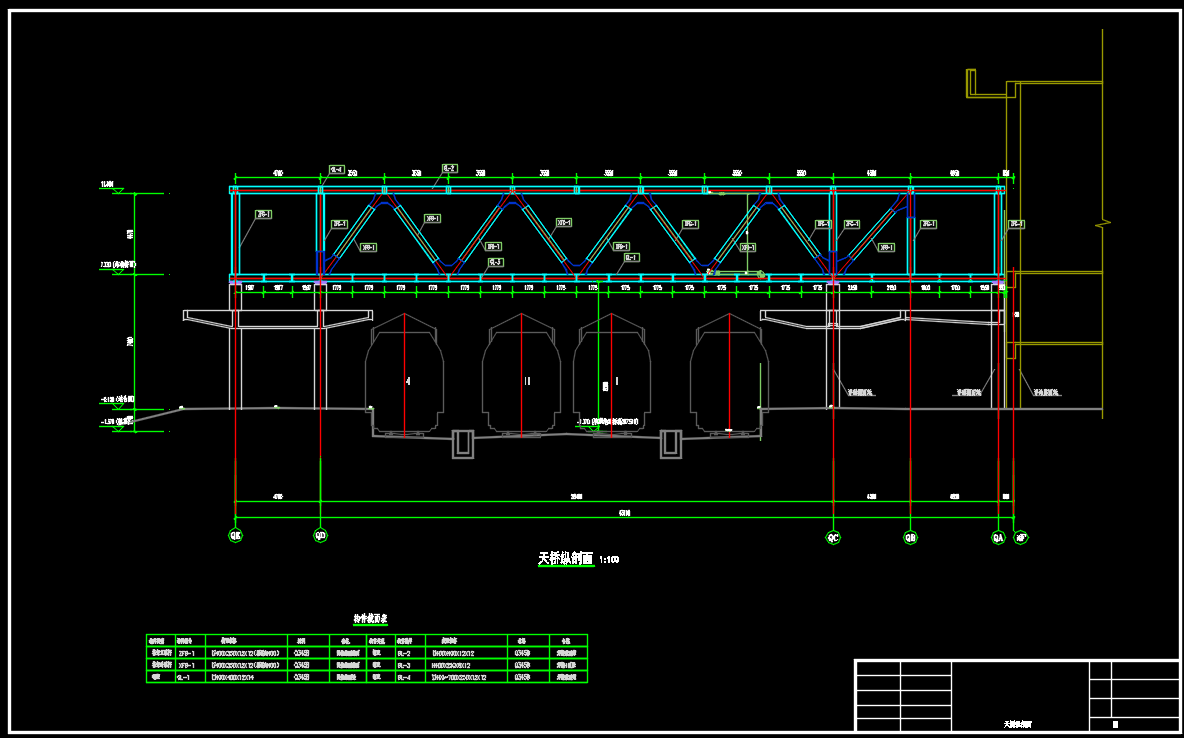Select the GL-2 top chord label tag
This screenshot has width=1184, height=738.
click(450, 169)
